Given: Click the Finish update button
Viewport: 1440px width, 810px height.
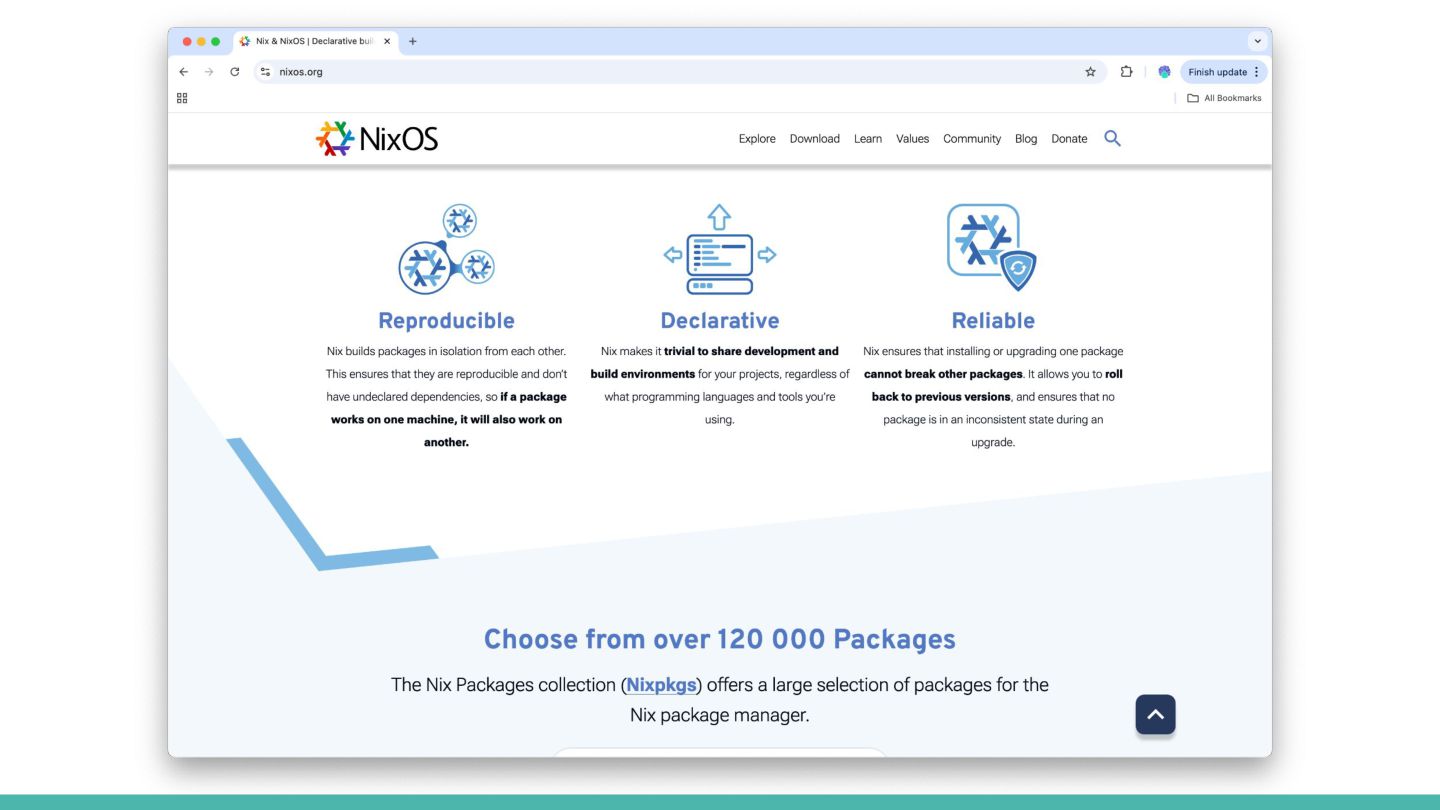Looking at the screenshot, I should (x=1224, y=72).
